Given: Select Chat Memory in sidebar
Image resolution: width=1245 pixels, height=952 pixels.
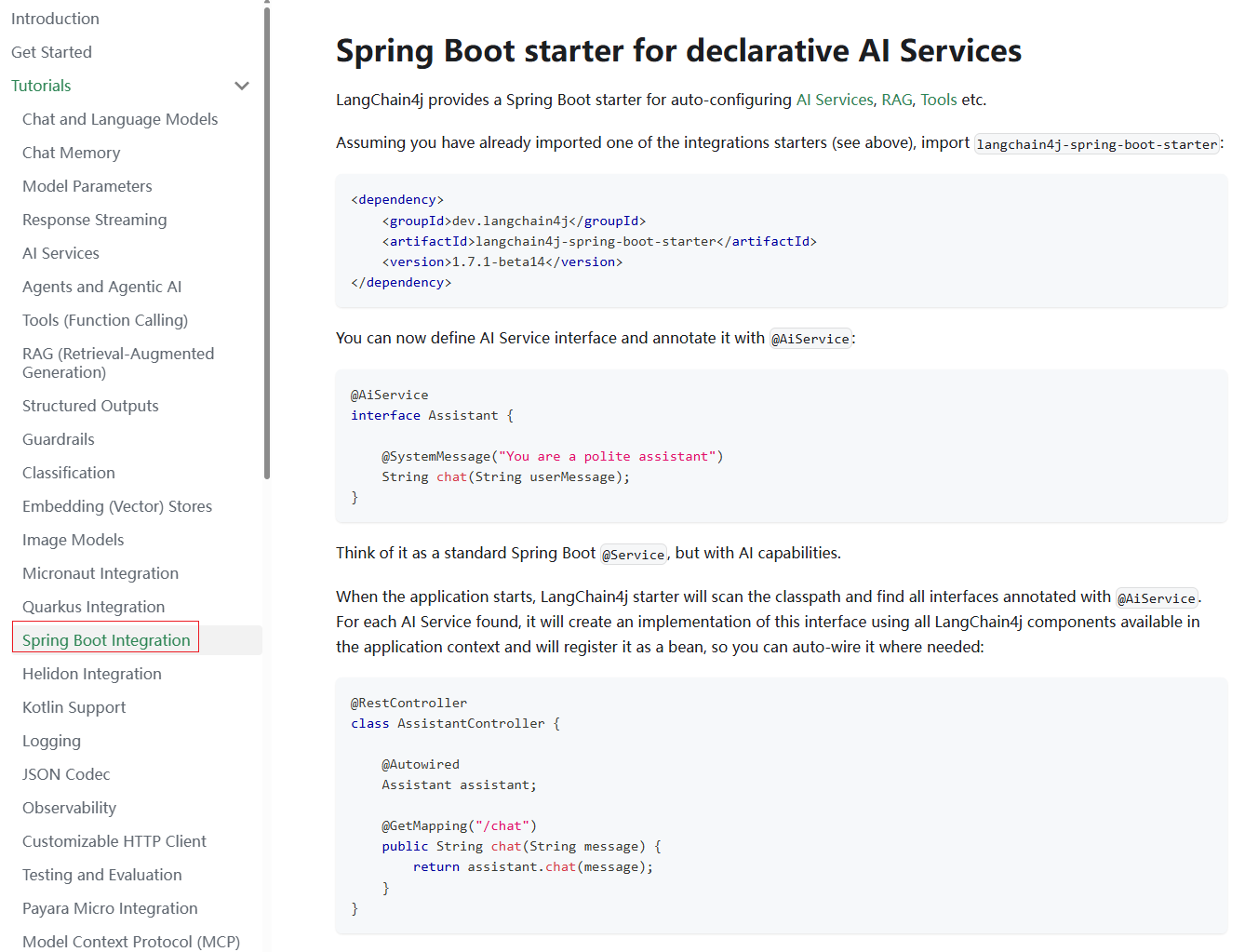Looking at the screenshot, I should (71, 153).
